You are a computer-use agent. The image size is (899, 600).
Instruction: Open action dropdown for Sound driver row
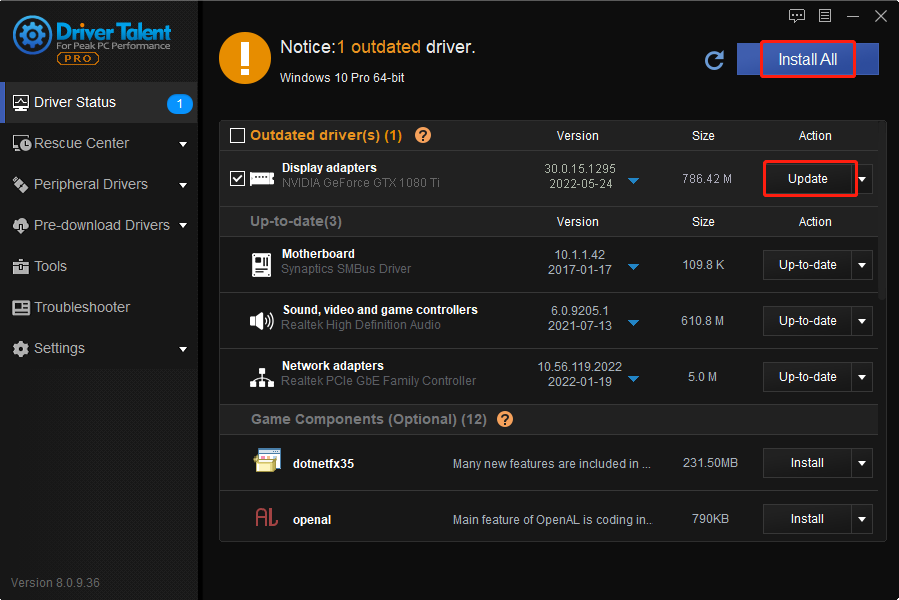click(x=862, y=321)
